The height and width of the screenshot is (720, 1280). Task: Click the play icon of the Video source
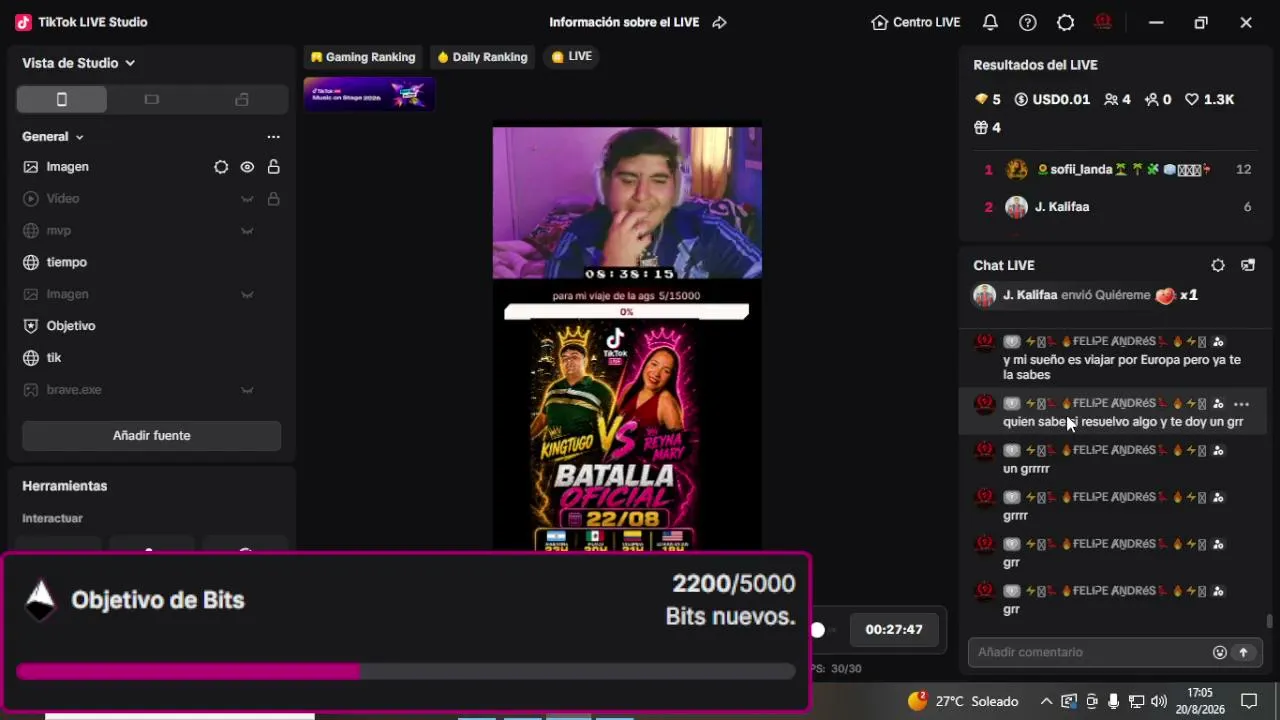click(x=31, y=199)
